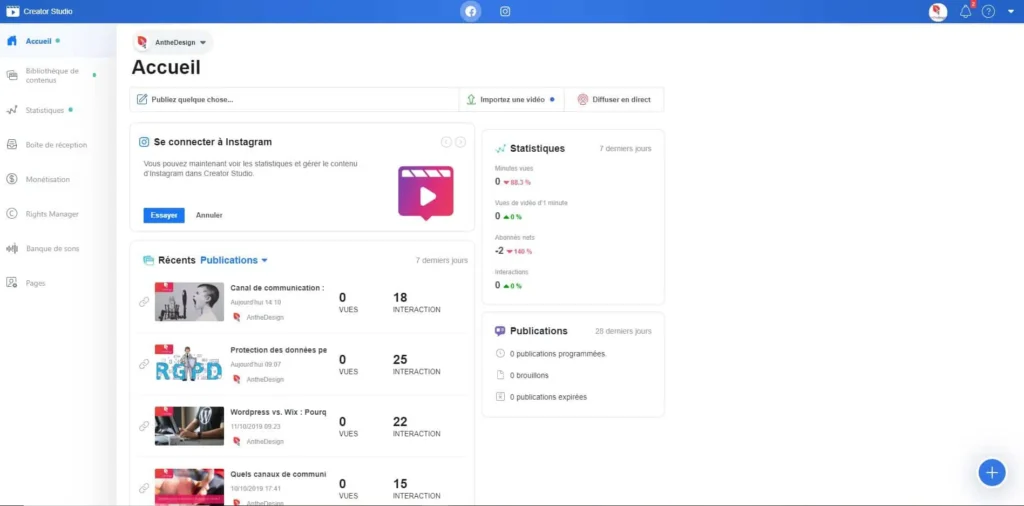Click Publiez quelque chose field
This screenshot has width=1024, height=506.
point(295,100)
